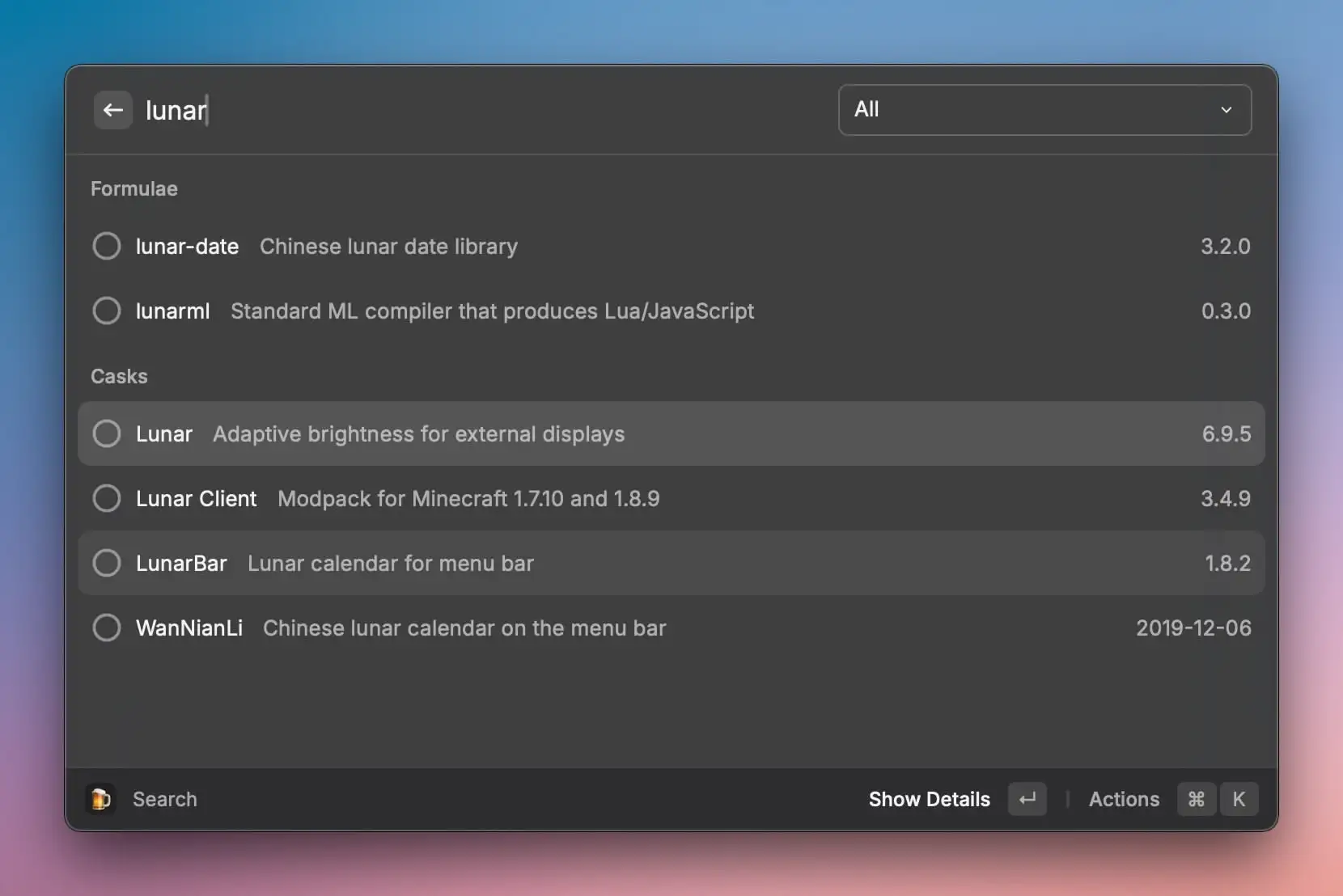Click the back arrow button

point(113,110)
